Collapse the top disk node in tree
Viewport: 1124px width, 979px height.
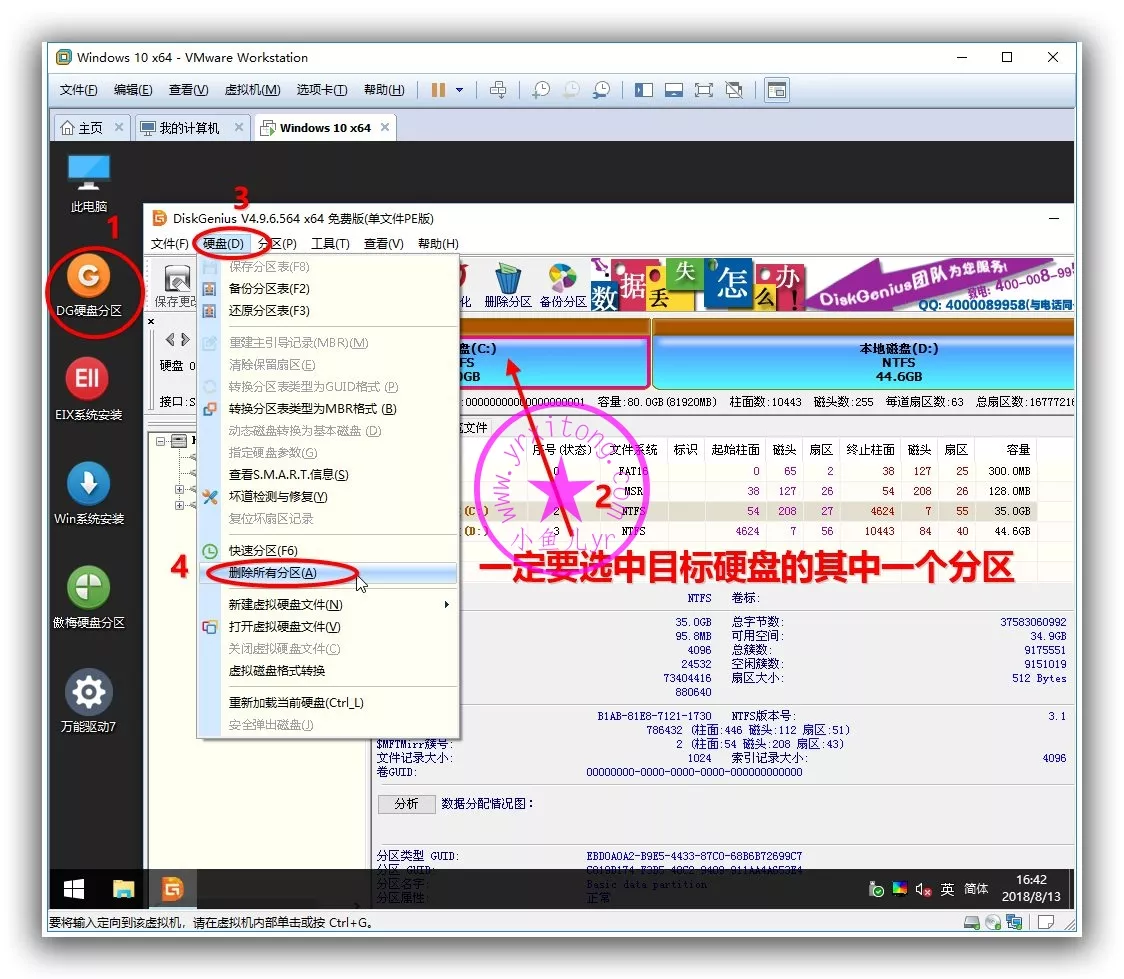(x=161, y=441)
